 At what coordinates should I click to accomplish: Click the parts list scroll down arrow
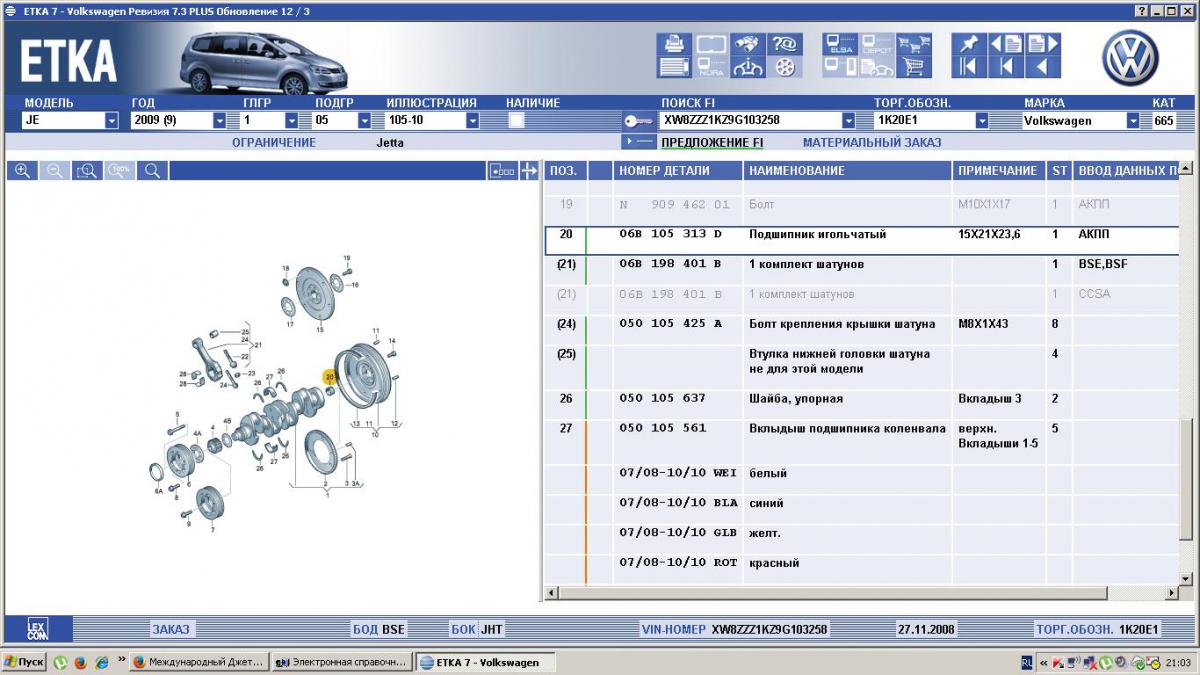[1186, 578]
